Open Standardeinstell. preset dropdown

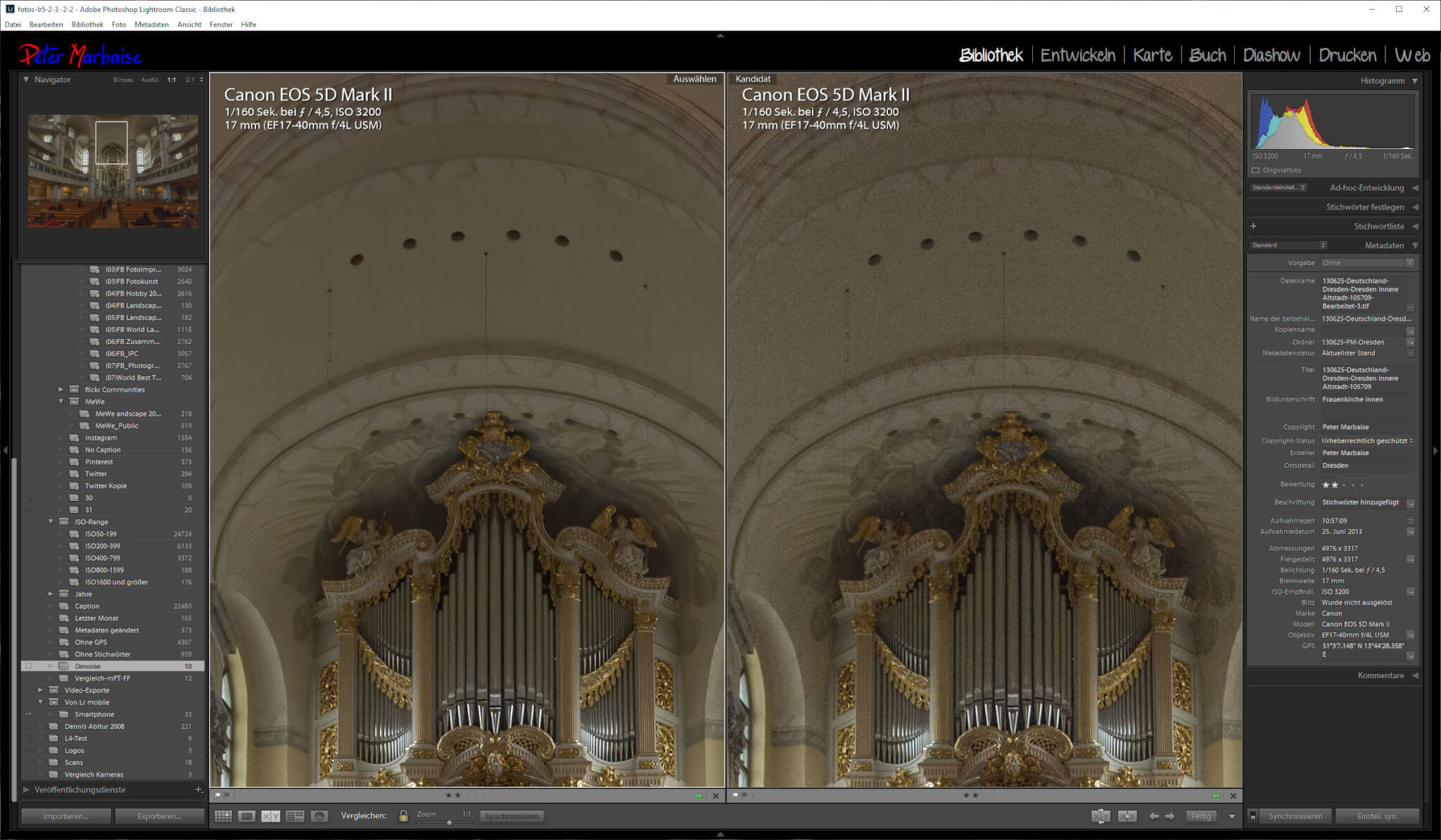coord(1278,187)
